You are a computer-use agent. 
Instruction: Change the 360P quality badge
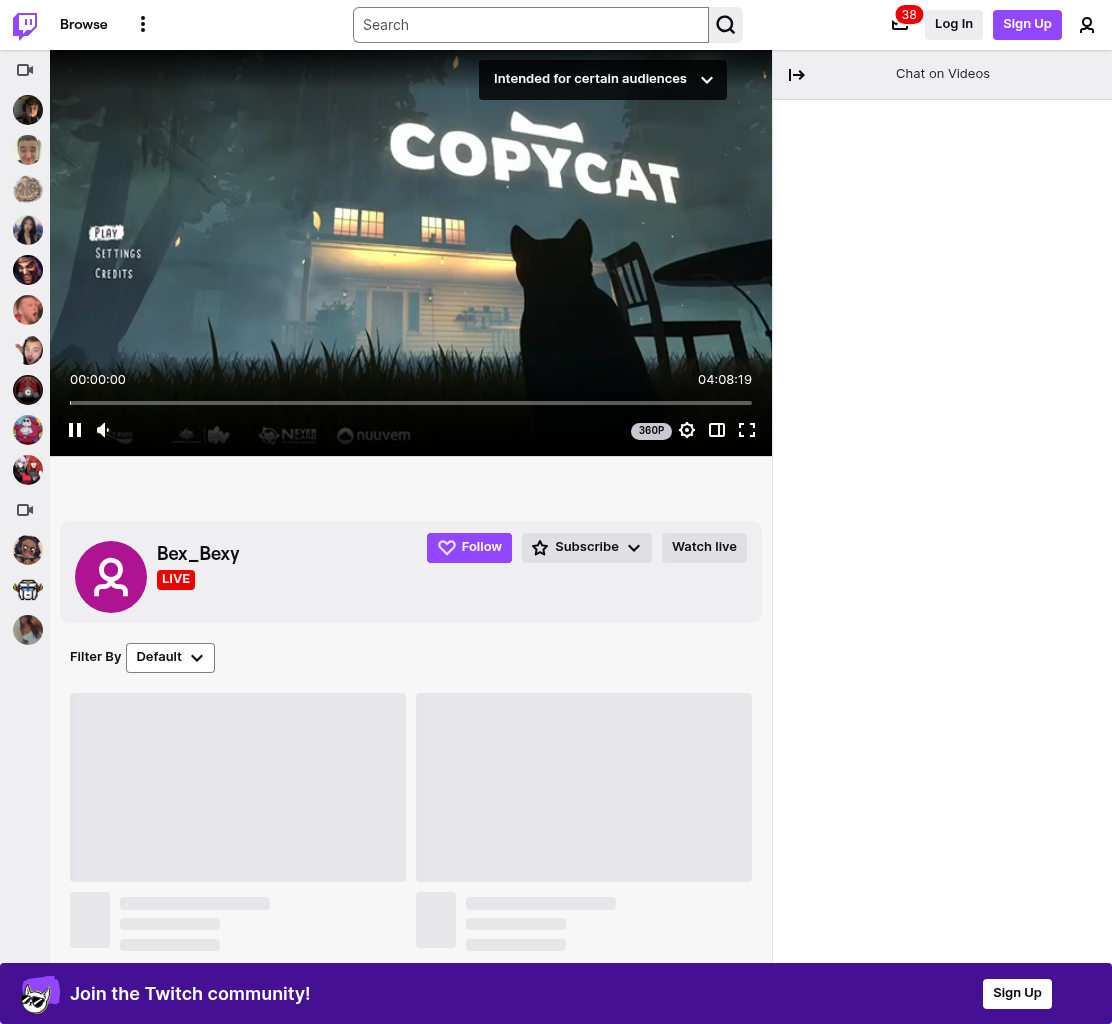(651, 430)
